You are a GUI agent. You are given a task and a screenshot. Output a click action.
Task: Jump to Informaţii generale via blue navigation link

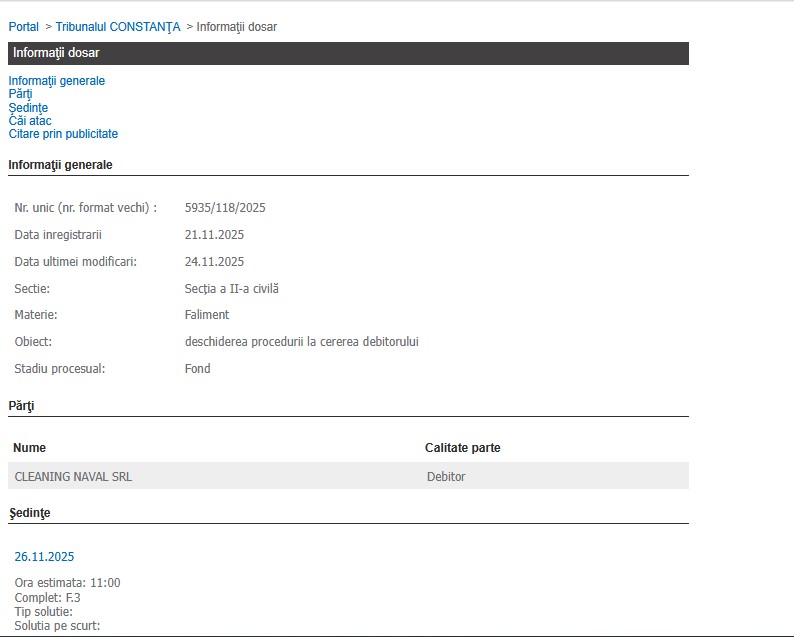click(56, 81)
